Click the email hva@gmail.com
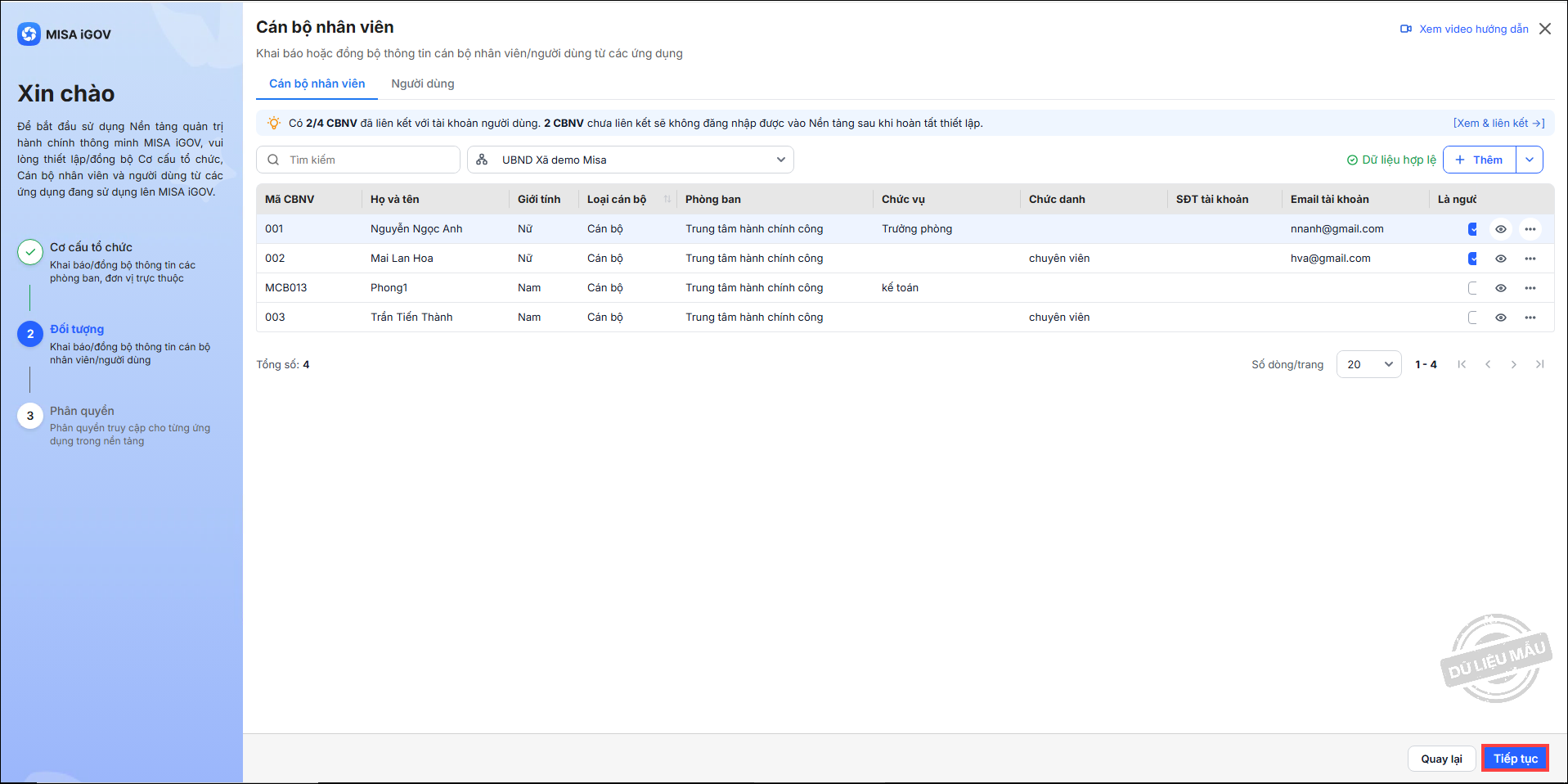Viewport: 1568px width, 784px height. tap(1331, 259)
